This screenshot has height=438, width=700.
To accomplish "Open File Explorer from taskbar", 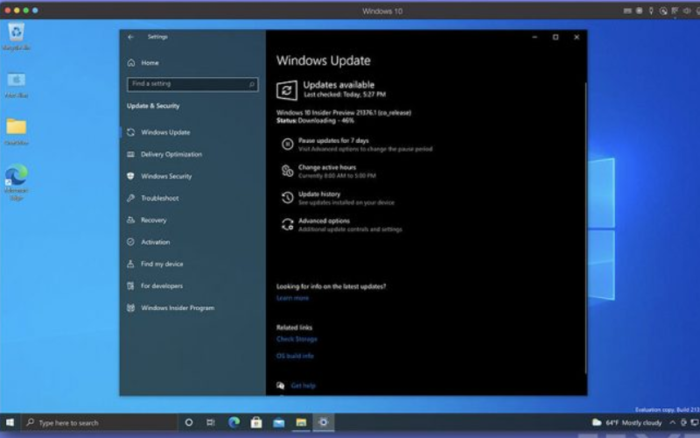I will click(x=301, y=422).
